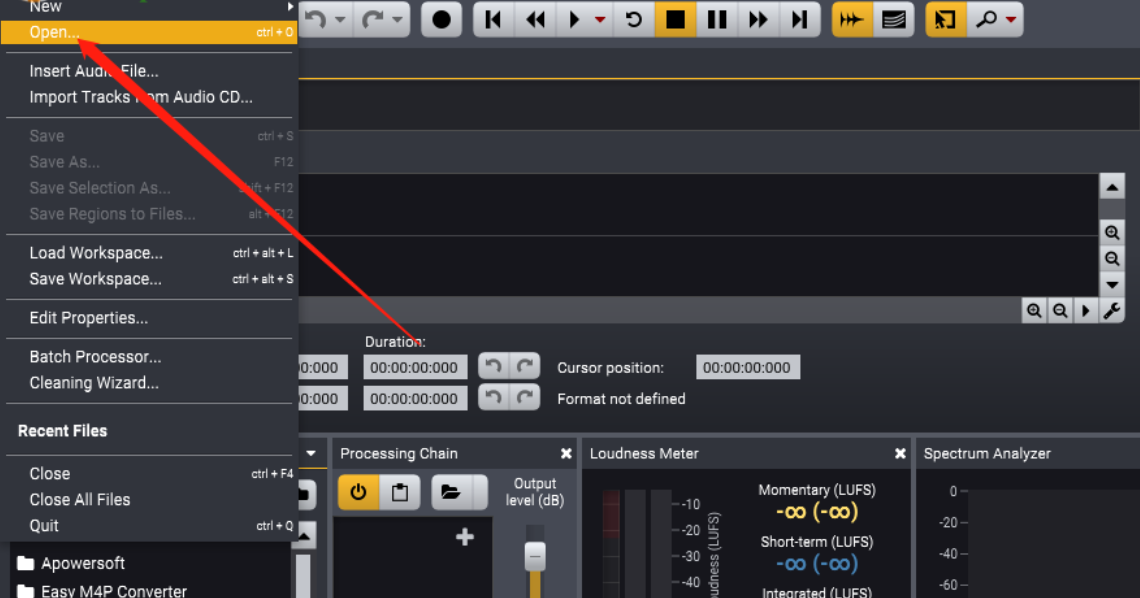The image size is (1140, 598).
Task: Toggle loop playback icon
Action: pyautogui.click(x=633, y=20)
